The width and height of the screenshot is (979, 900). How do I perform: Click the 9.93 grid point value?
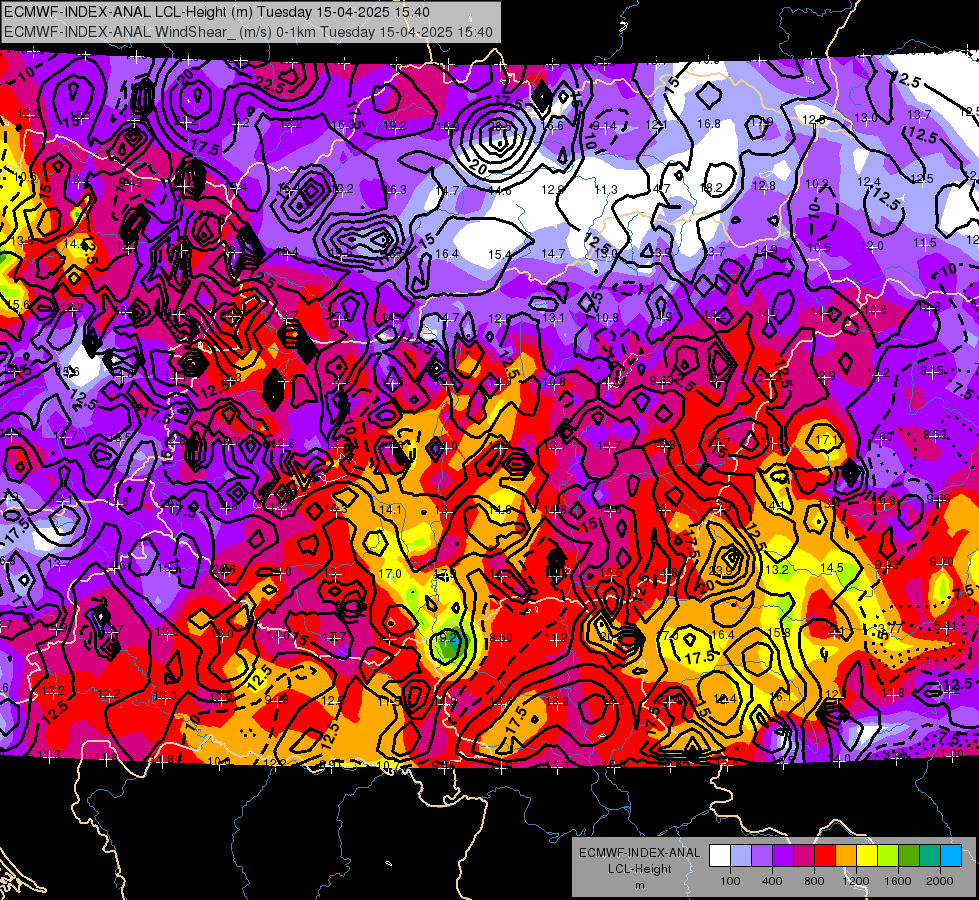pos(886,565)
